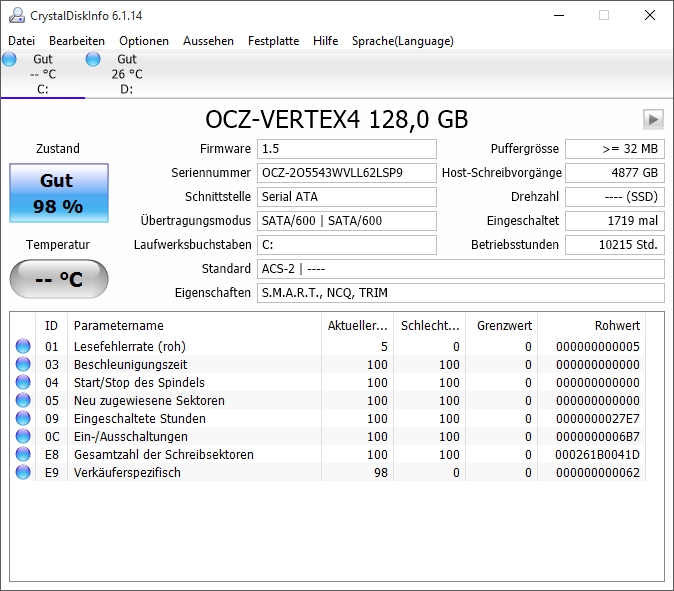The height and width of the screenshot is (591, 674).
Task: Click the Zustand label
Action: coord(58,149)
